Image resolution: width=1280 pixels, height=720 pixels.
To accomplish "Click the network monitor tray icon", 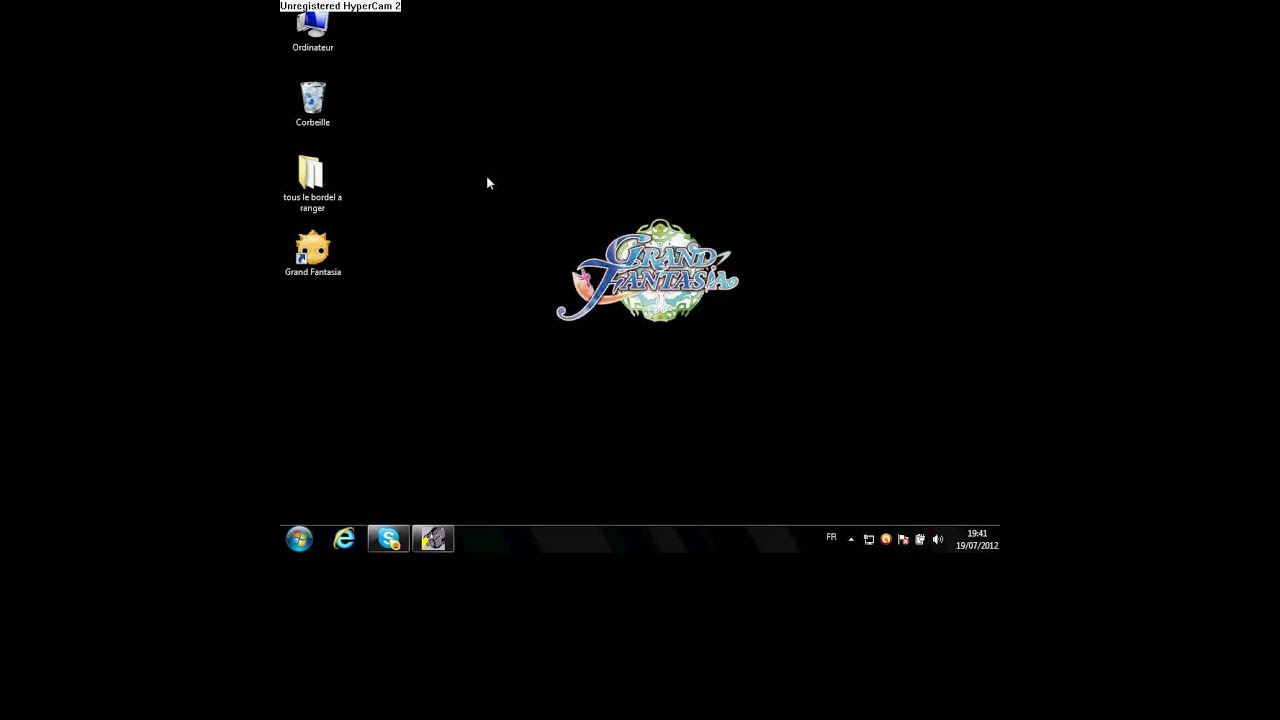I will click(868, 540).
